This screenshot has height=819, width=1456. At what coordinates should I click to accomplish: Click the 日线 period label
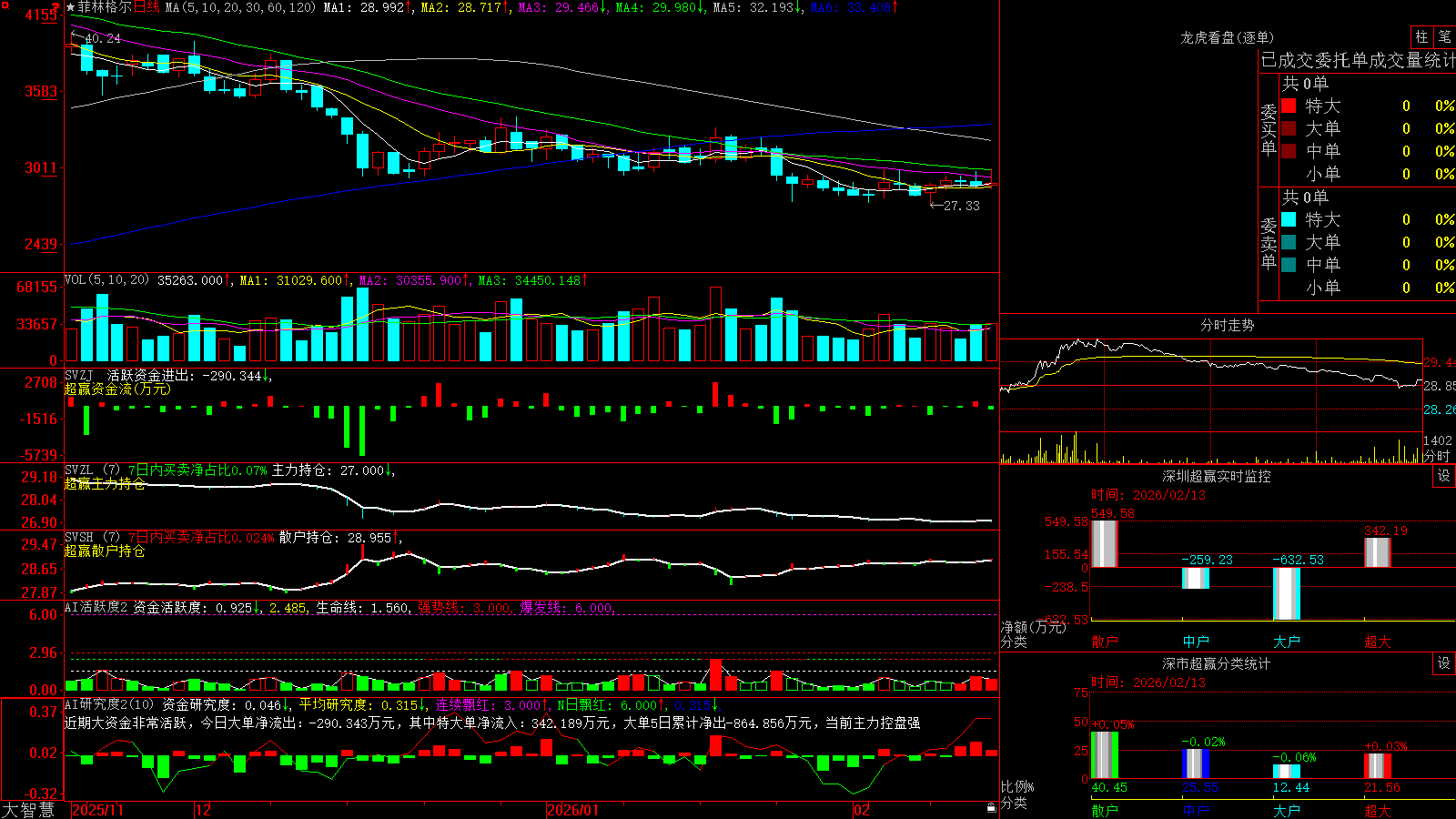147,7
